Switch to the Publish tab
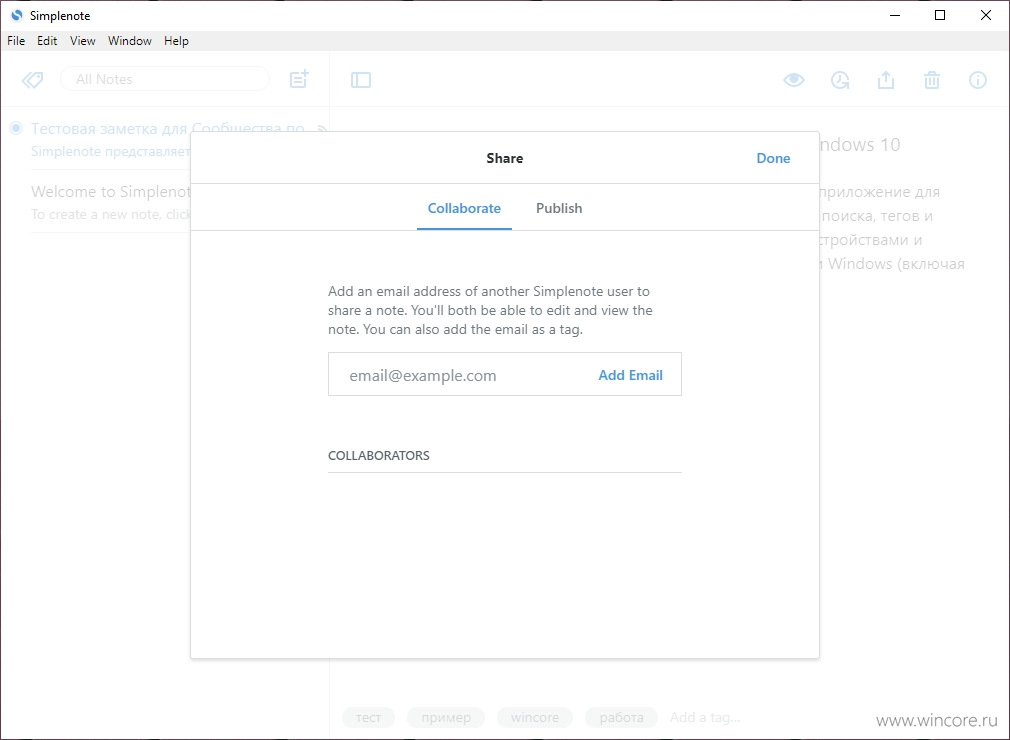The image size is (1010, 740). point(559,208)
